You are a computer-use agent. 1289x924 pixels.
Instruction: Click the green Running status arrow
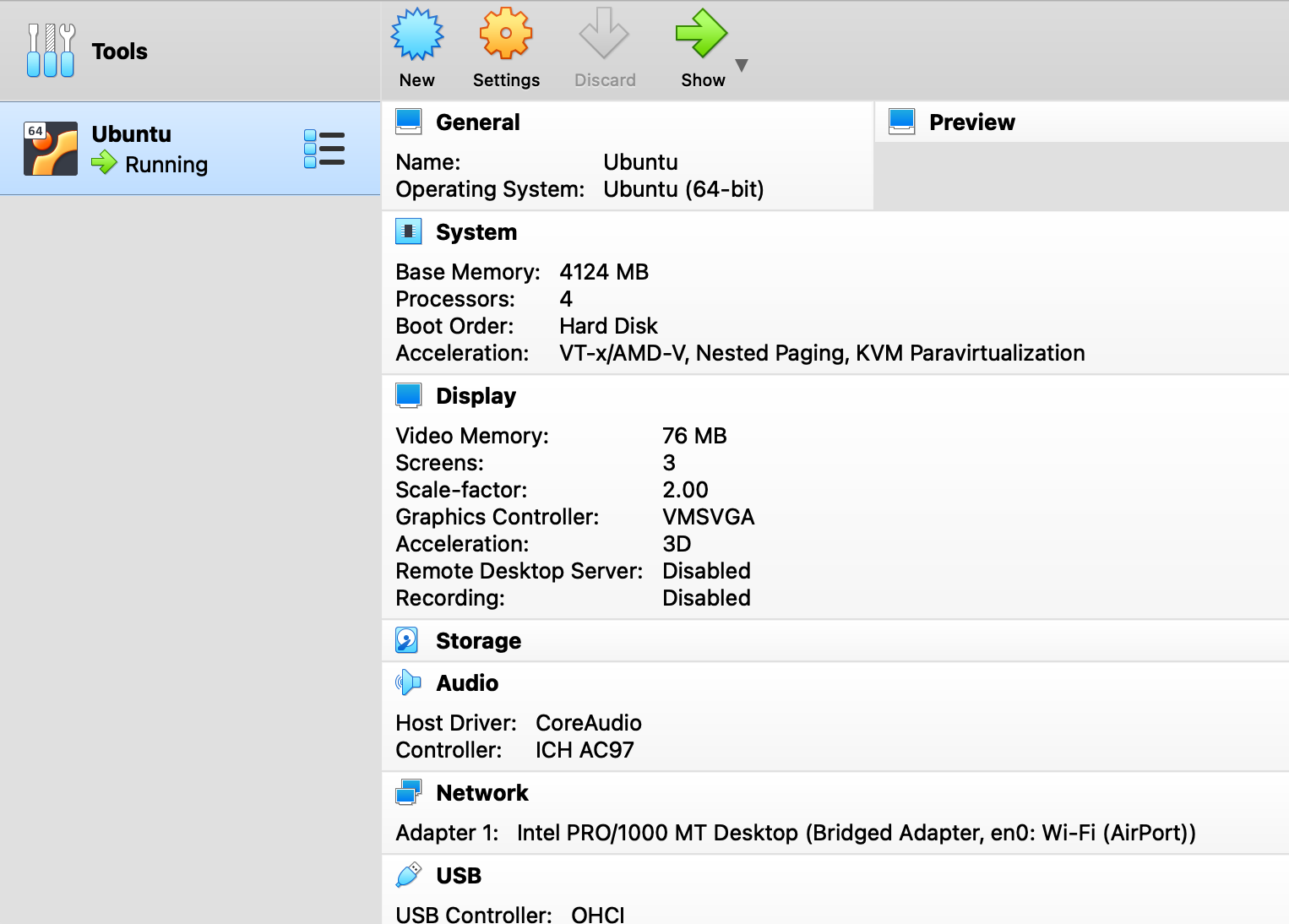coord(104,162)
